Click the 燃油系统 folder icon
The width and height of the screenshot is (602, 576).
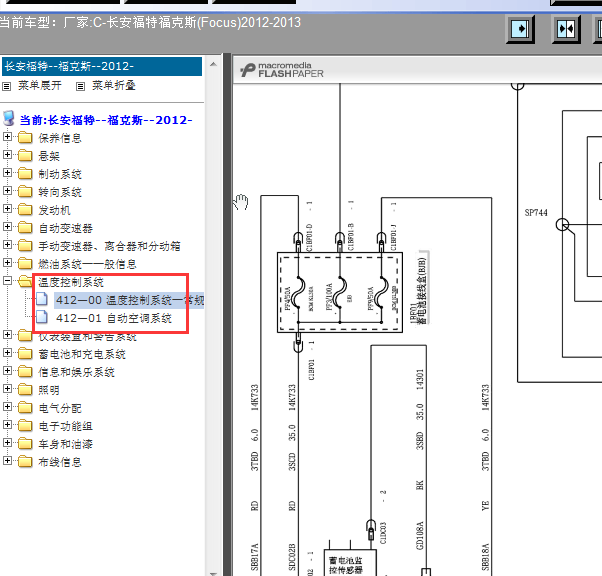click(x=25, y=263)
